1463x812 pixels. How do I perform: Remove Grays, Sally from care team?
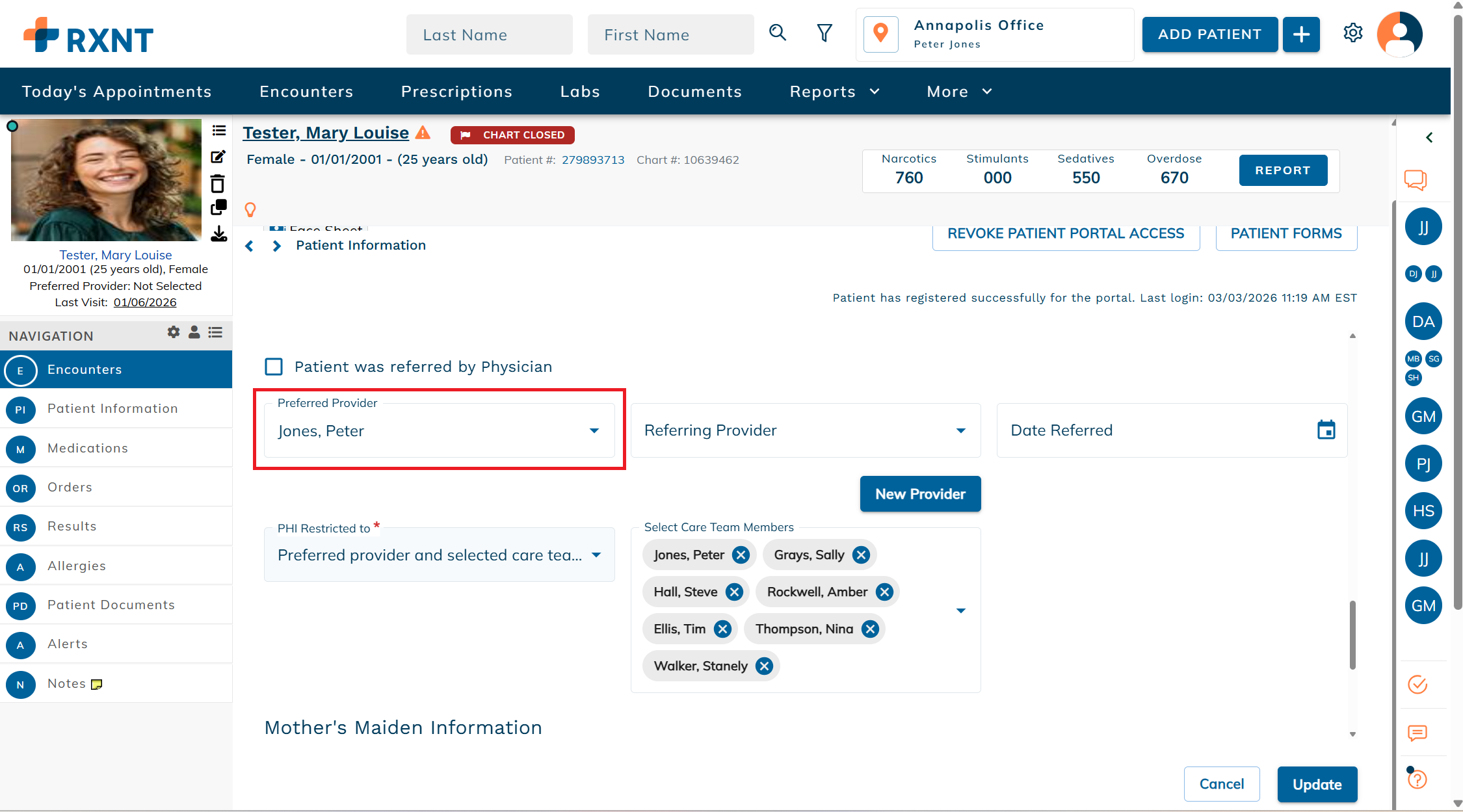pos(861,555)
